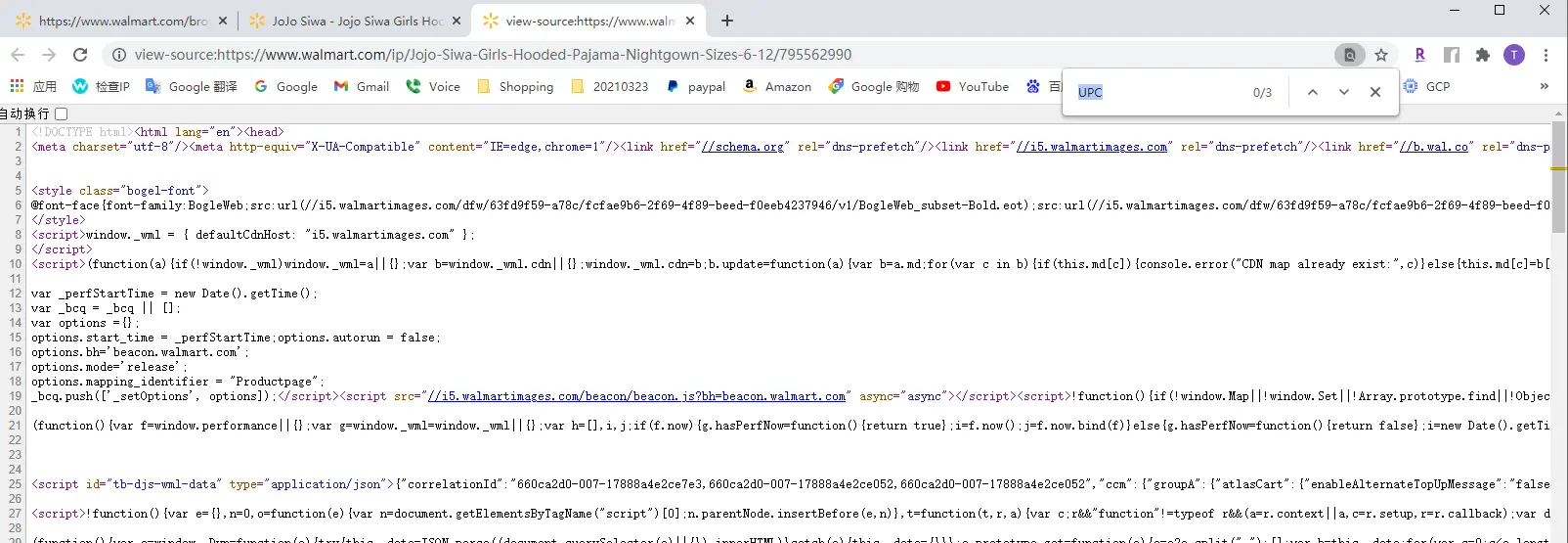This screenshot has height=543, width=1568.
Task: Open the Chrome three-dot menu
Action: pos(1546,55)
